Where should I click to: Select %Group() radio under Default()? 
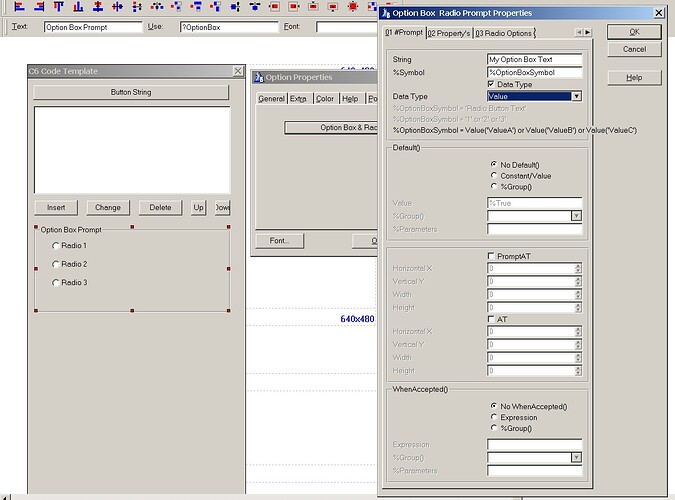click(x=494, y=186)
